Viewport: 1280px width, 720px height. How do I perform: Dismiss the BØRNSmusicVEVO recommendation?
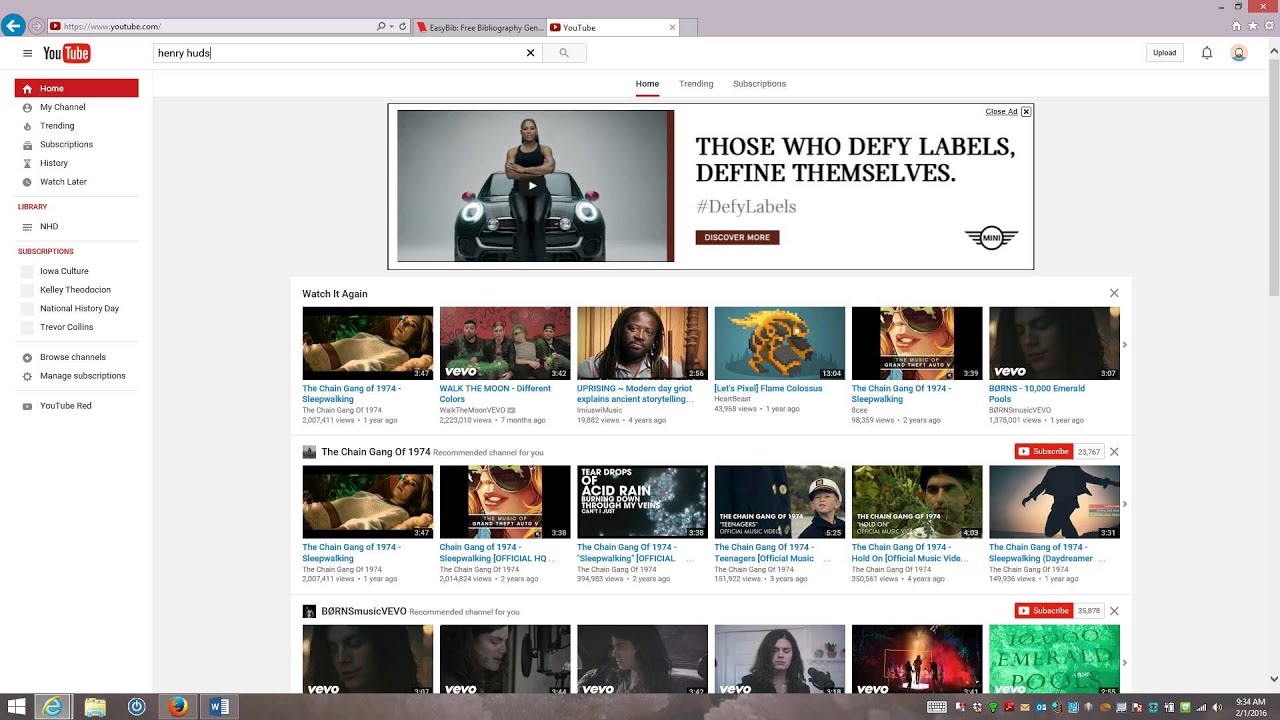(x=1114, y=611)
